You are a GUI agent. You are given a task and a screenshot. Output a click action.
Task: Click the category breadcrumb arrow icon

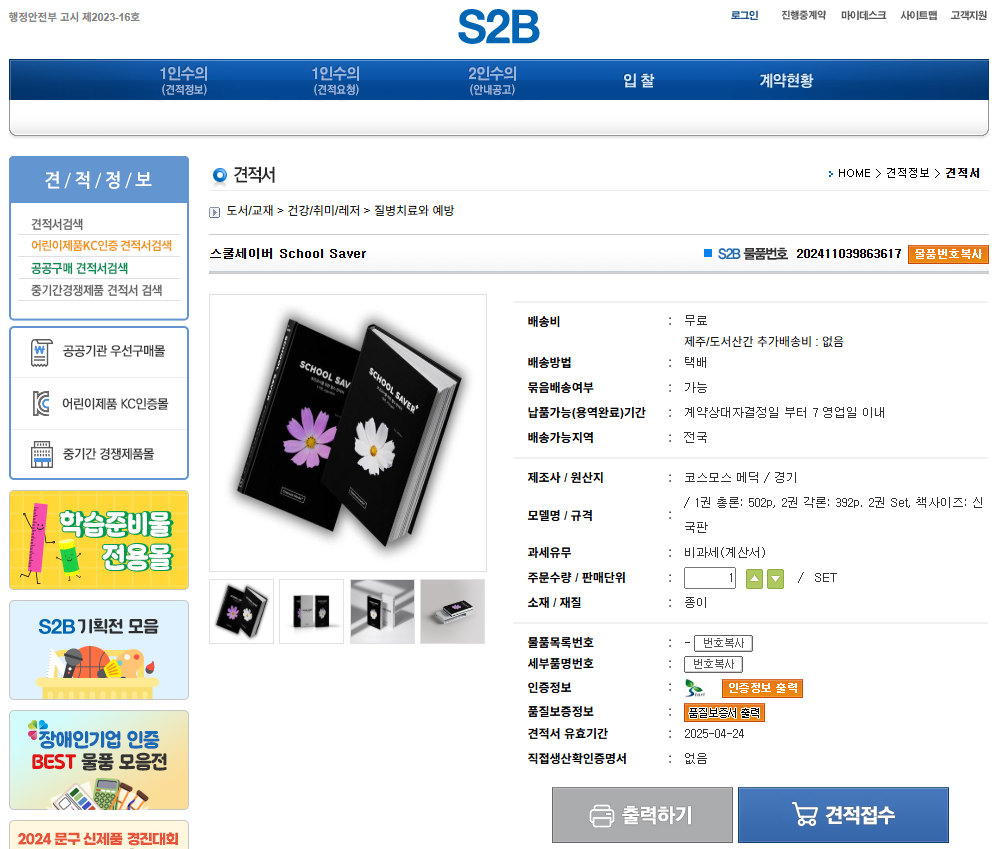coord(214,212)
